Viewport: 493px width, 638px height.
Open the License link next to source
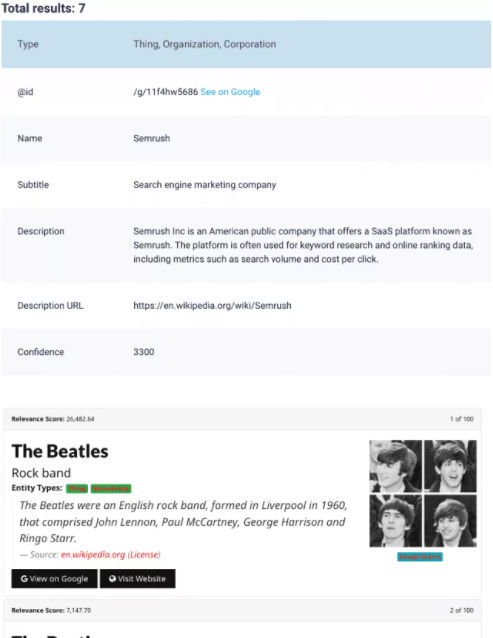pyautogui.click(x=144, y=555)
